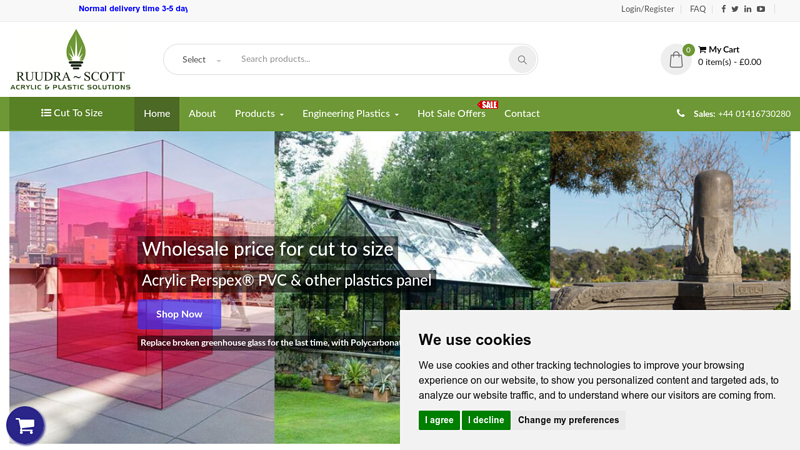The image size is (800, 450).
Task: Go to the About page
Action: click(x=202, y=114)
